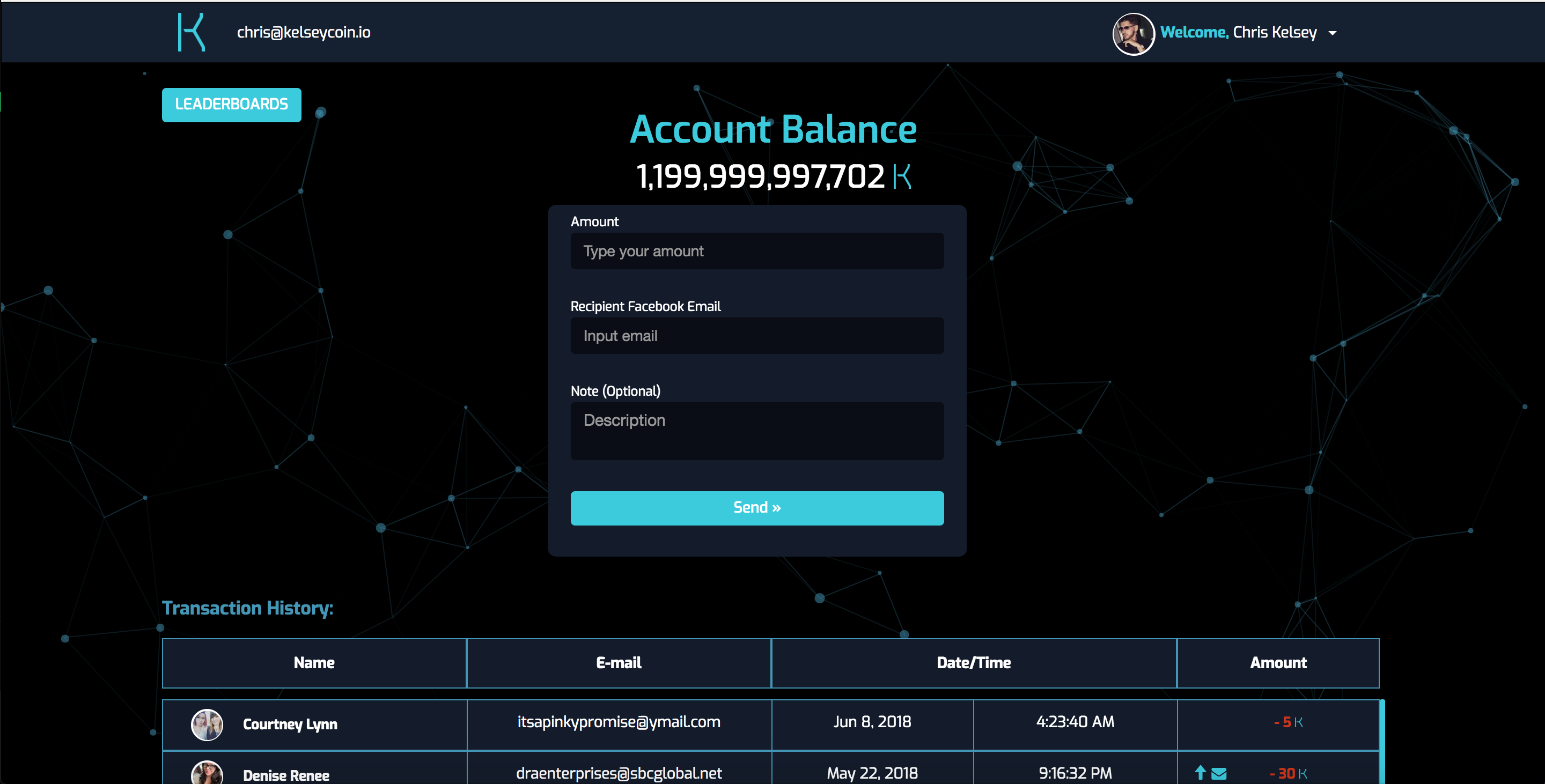Click the envelope icon on Denise Renee's transaction
The image size is (1545, 784).
pyautogui.click(x=1220, y=773)
